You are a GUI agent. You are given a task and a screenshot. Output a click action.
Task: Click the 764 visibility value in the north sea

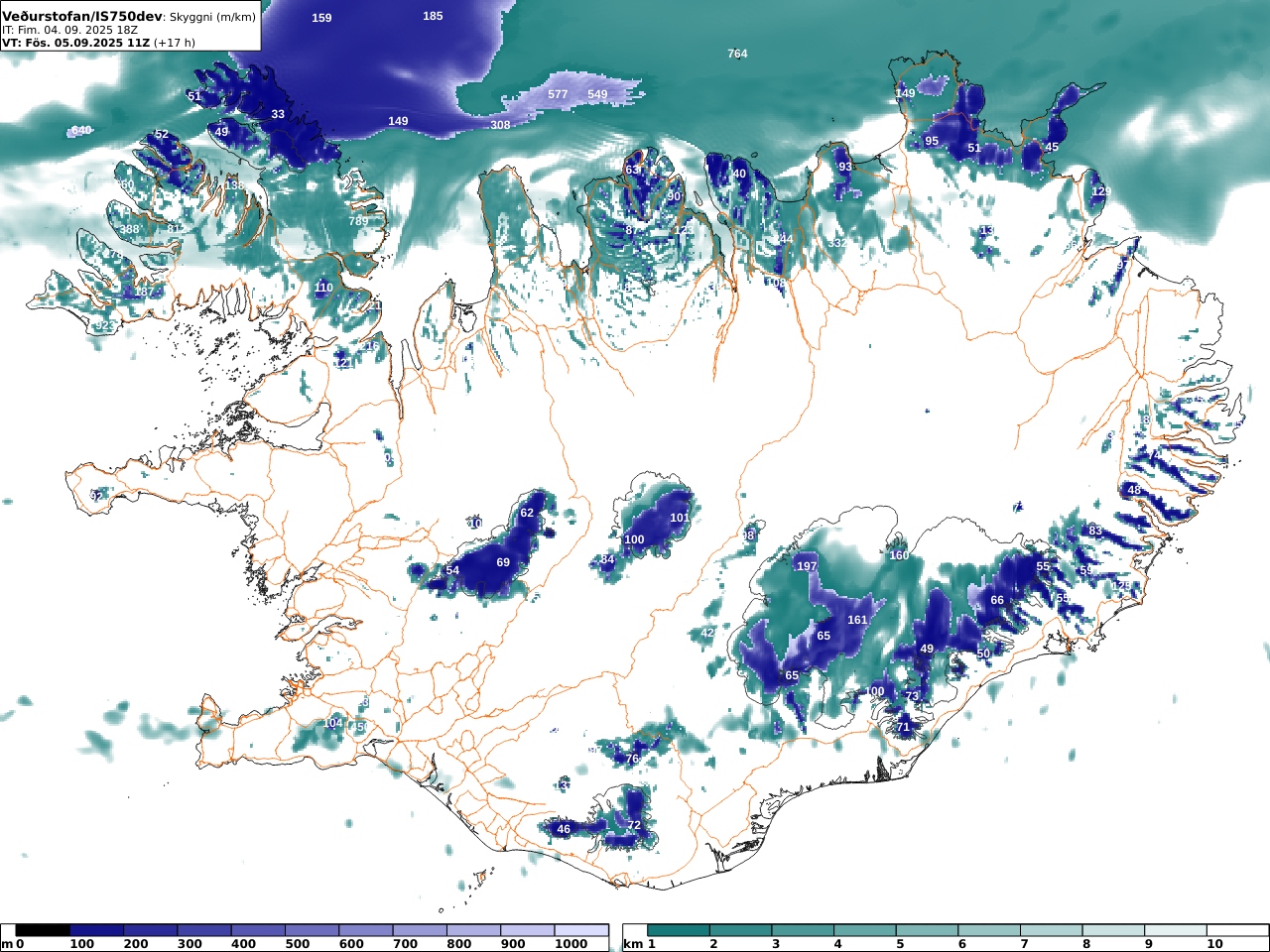point(737,54)
